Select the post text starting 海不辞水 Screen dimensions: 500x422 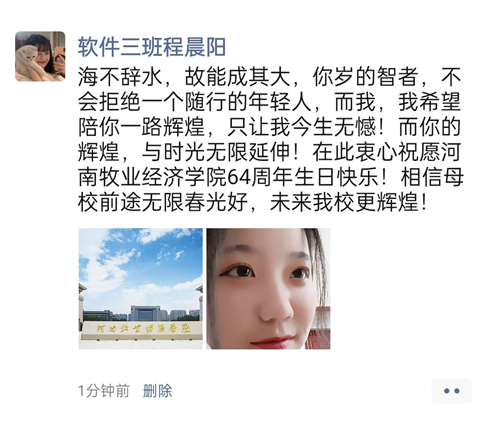pos(270,140)
